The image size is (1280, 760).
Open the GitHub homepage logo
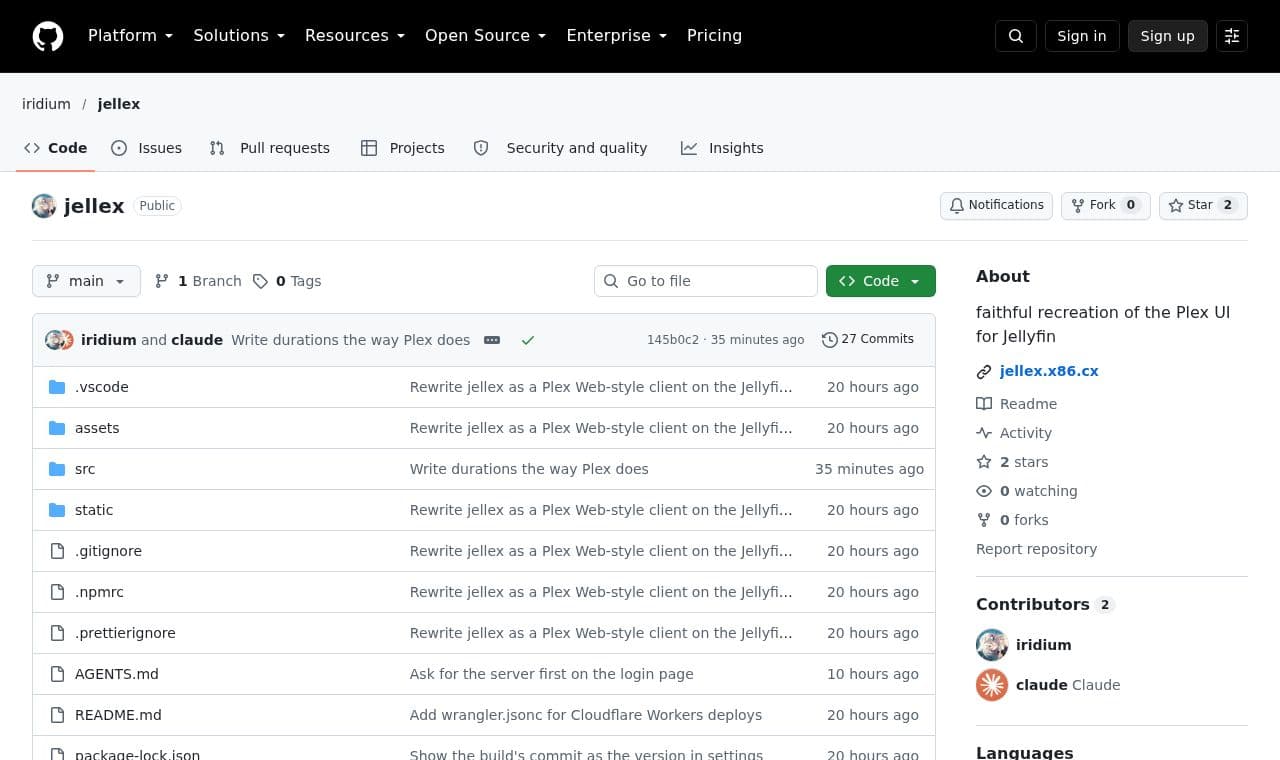48,36
